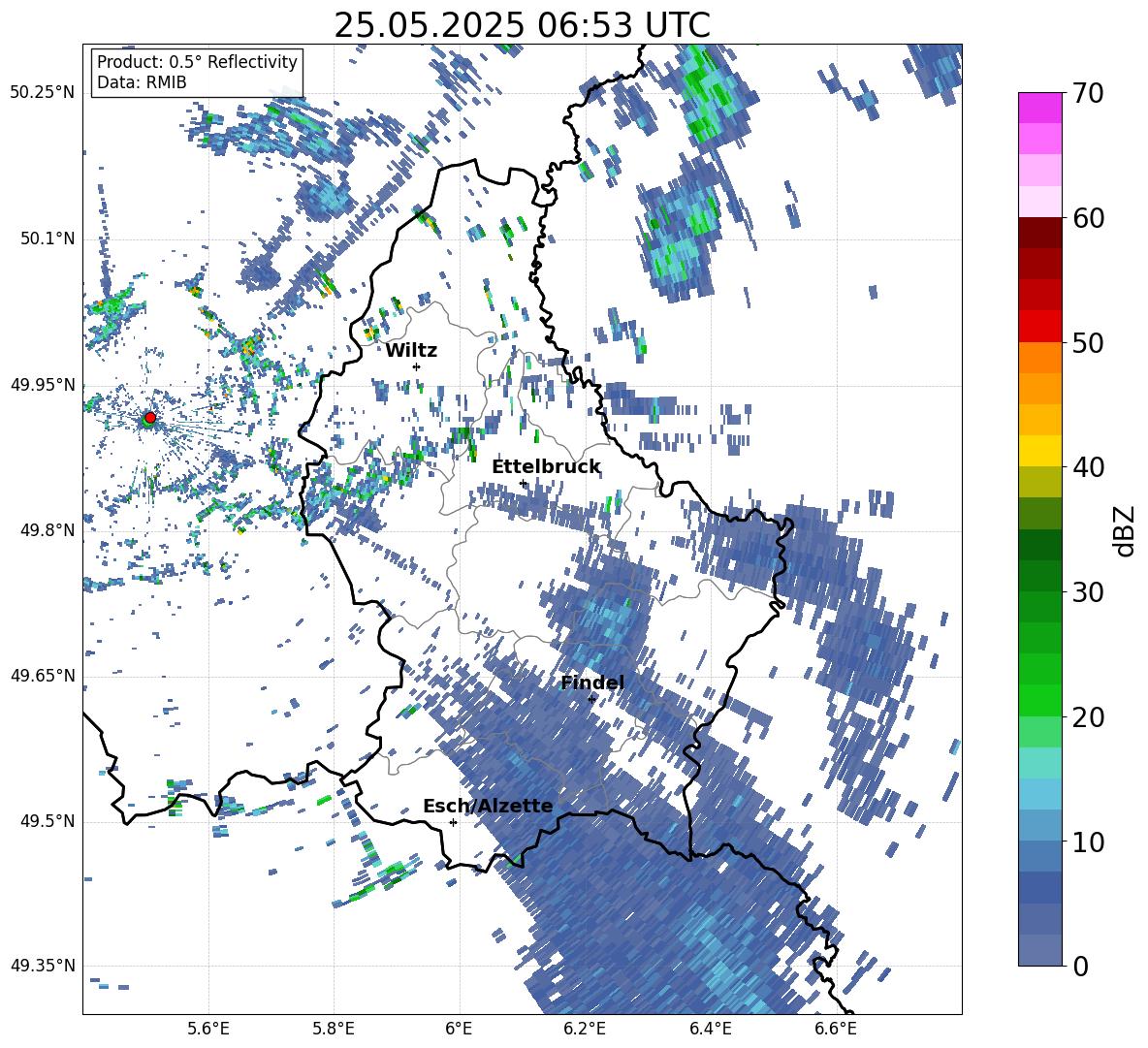1148x1048 pixels.
Task: Click the Findel cross location marker
Action: point(591,699)
